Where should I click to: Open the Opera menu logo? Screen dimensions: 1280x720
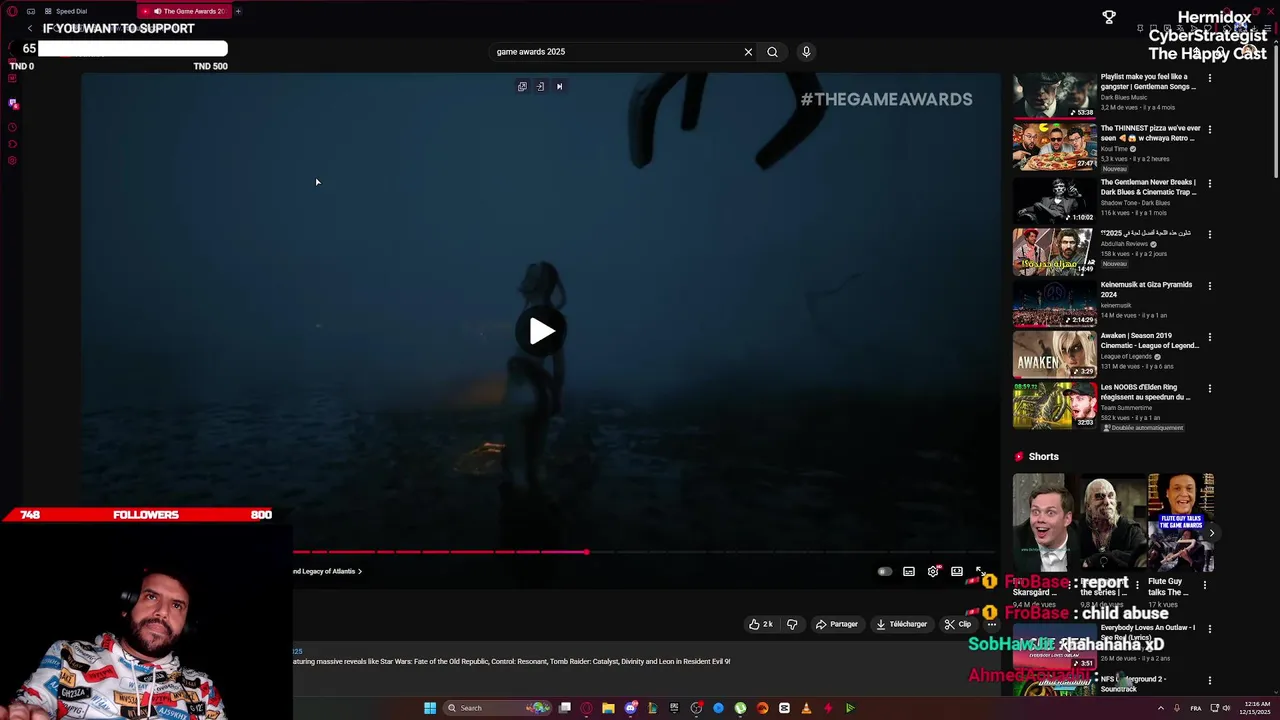(x=12, y=11)
